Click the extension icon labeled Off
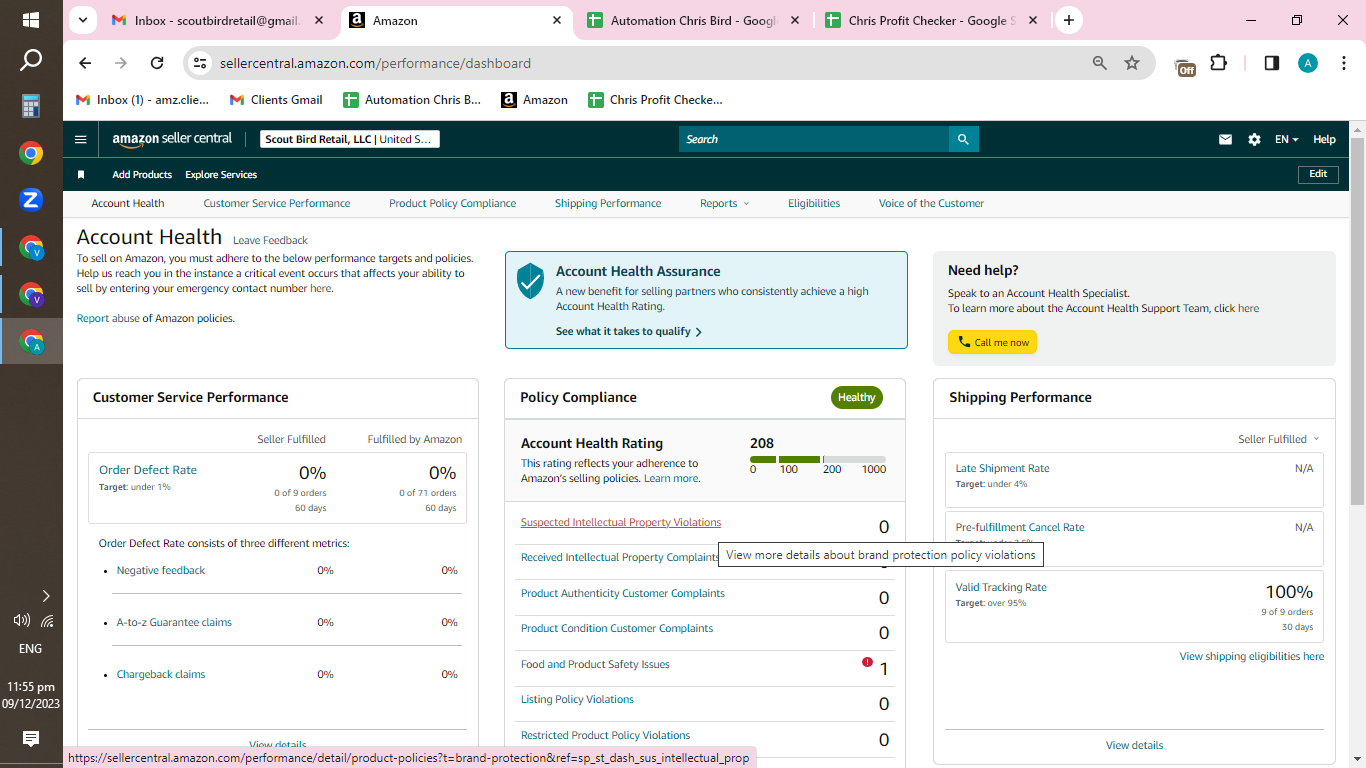The height and width of the screenshot is (768, 1366). [x=1185, y=65]
